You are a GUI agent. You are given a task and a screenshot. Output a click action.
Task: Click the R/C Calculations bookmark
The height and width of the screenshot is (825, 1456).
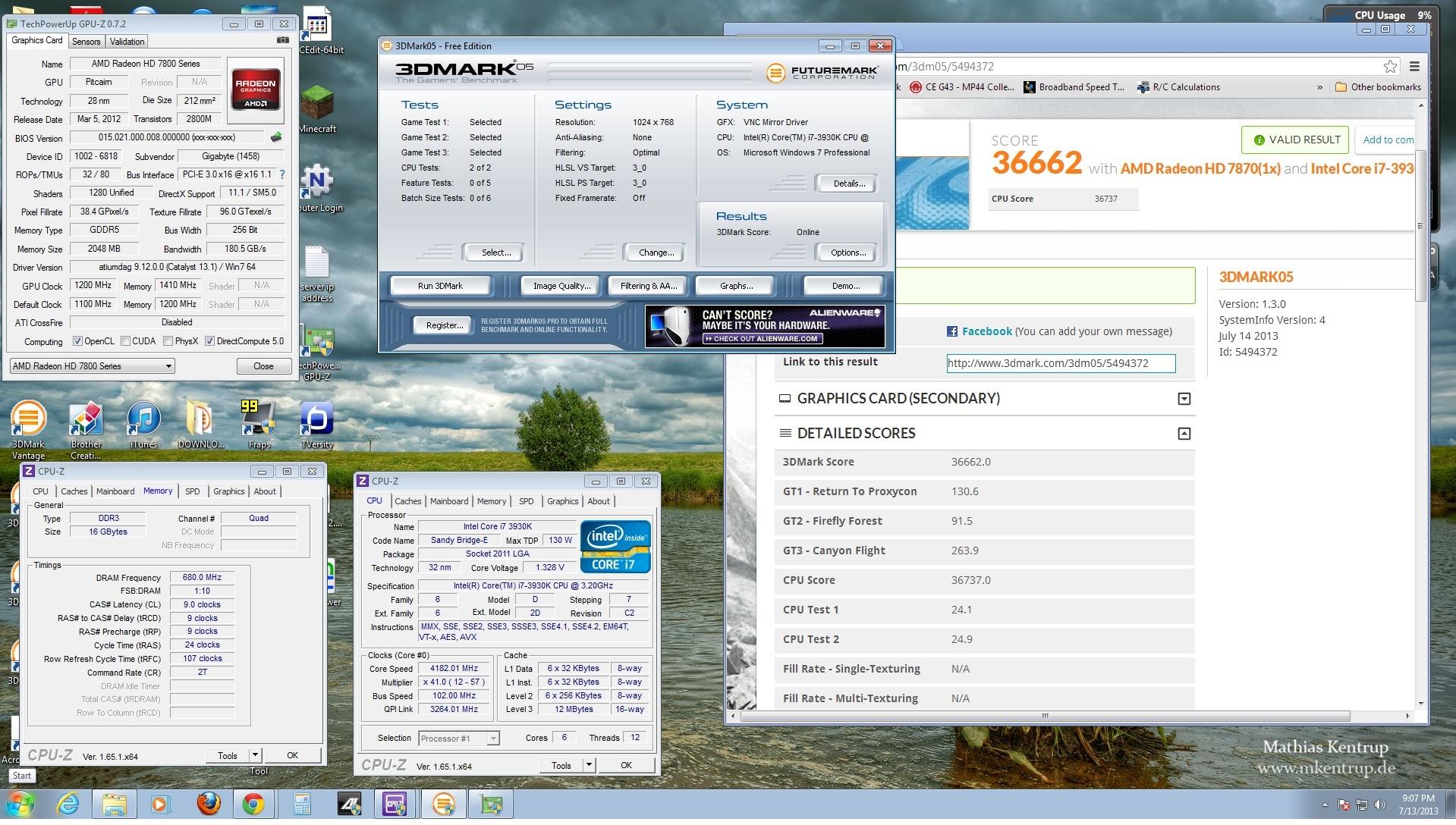coord(1178,87)
